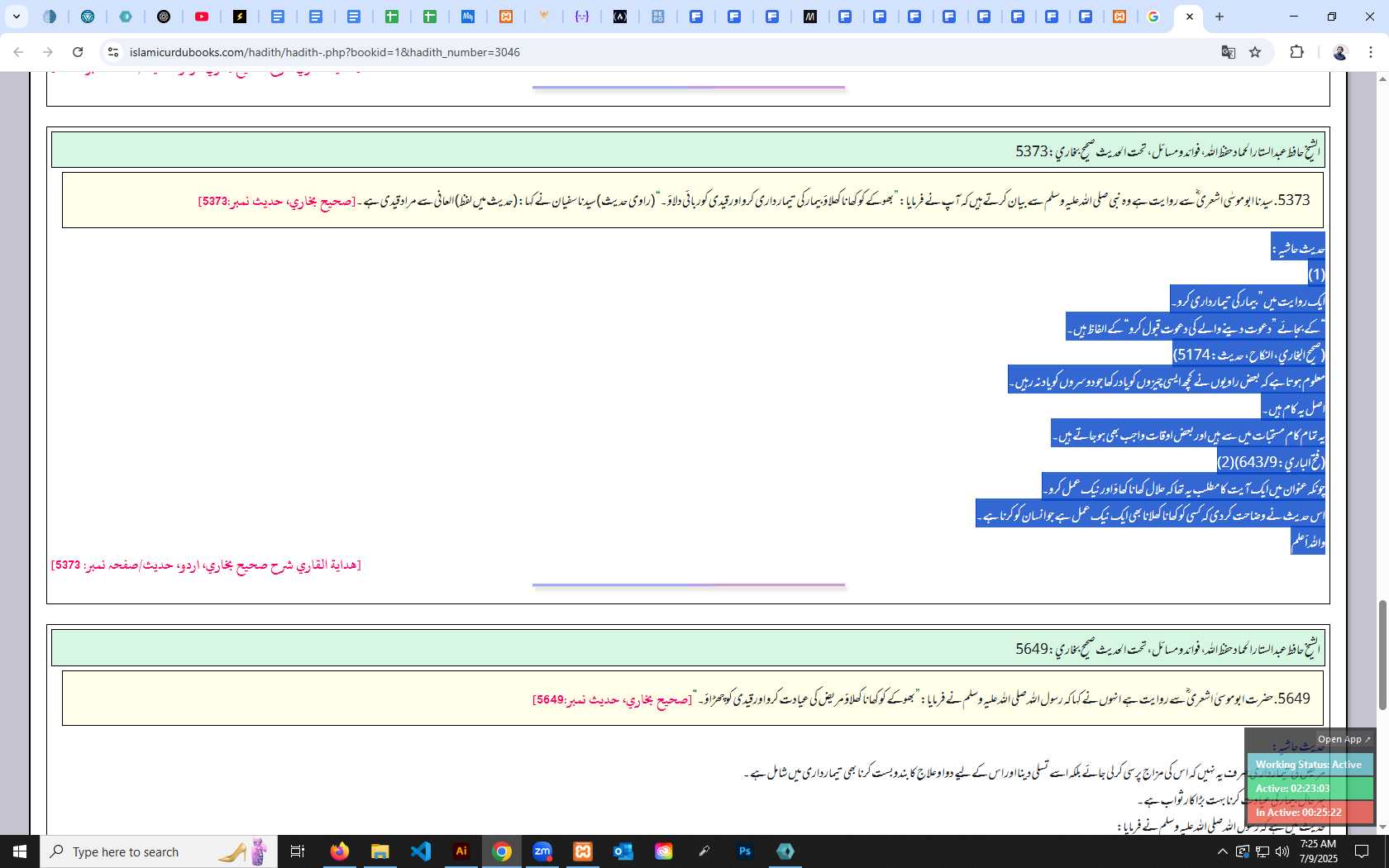Open the Google Translate page icon
This screenshot has height=868, width=1389.
point(1229,52)
